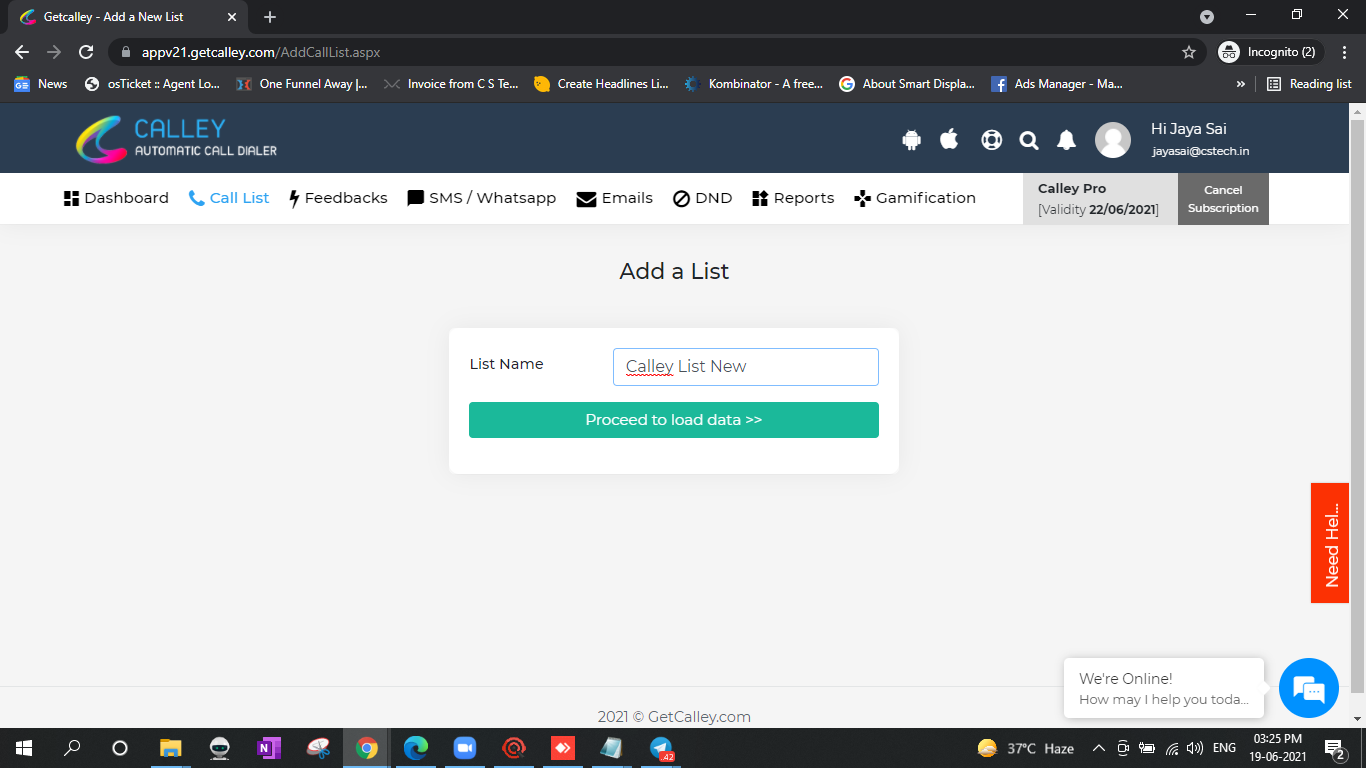Screen dimensions: 1366x768
Task: Open the Call List menu item
Action: point(228,198)
